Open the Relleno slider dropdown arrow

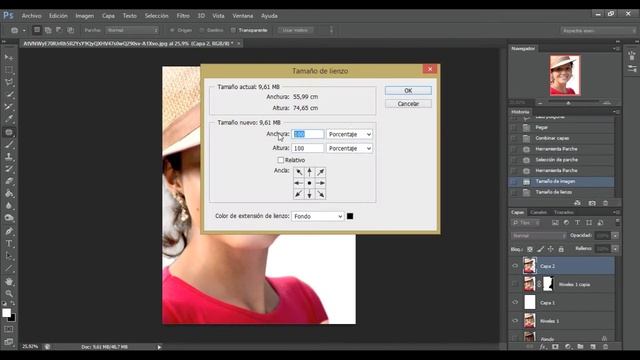click(615, 249)
